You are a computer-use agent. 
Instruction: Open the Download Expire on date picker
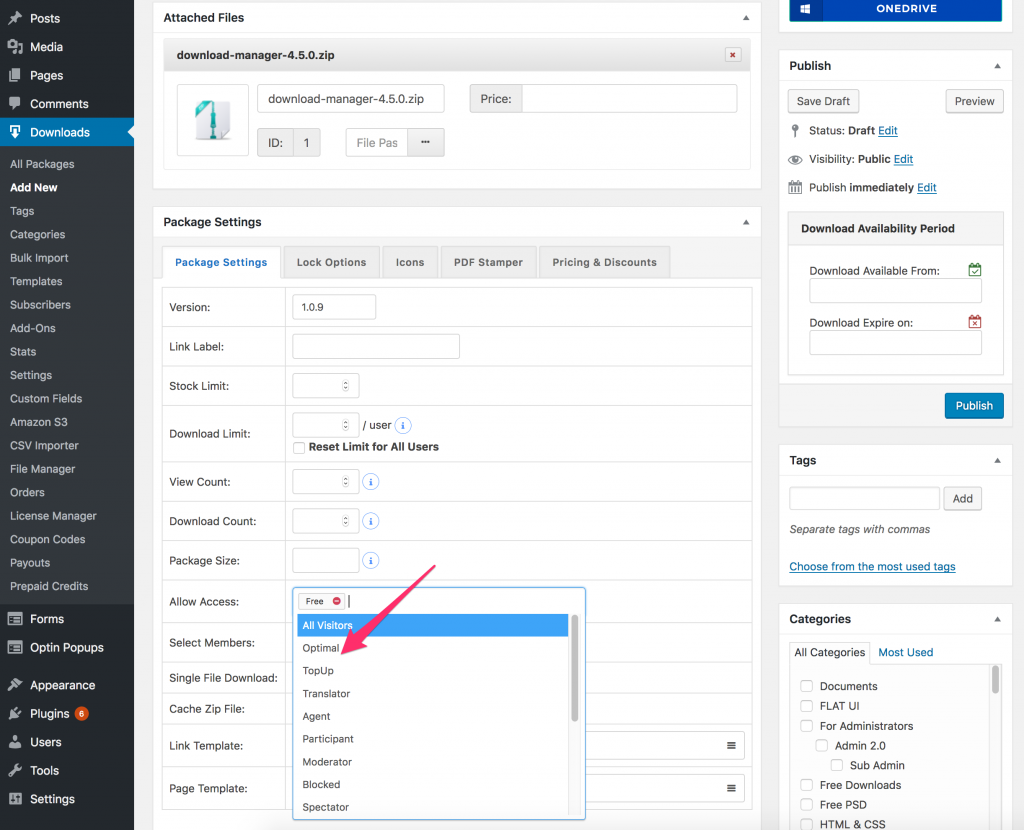click(974, 321)
